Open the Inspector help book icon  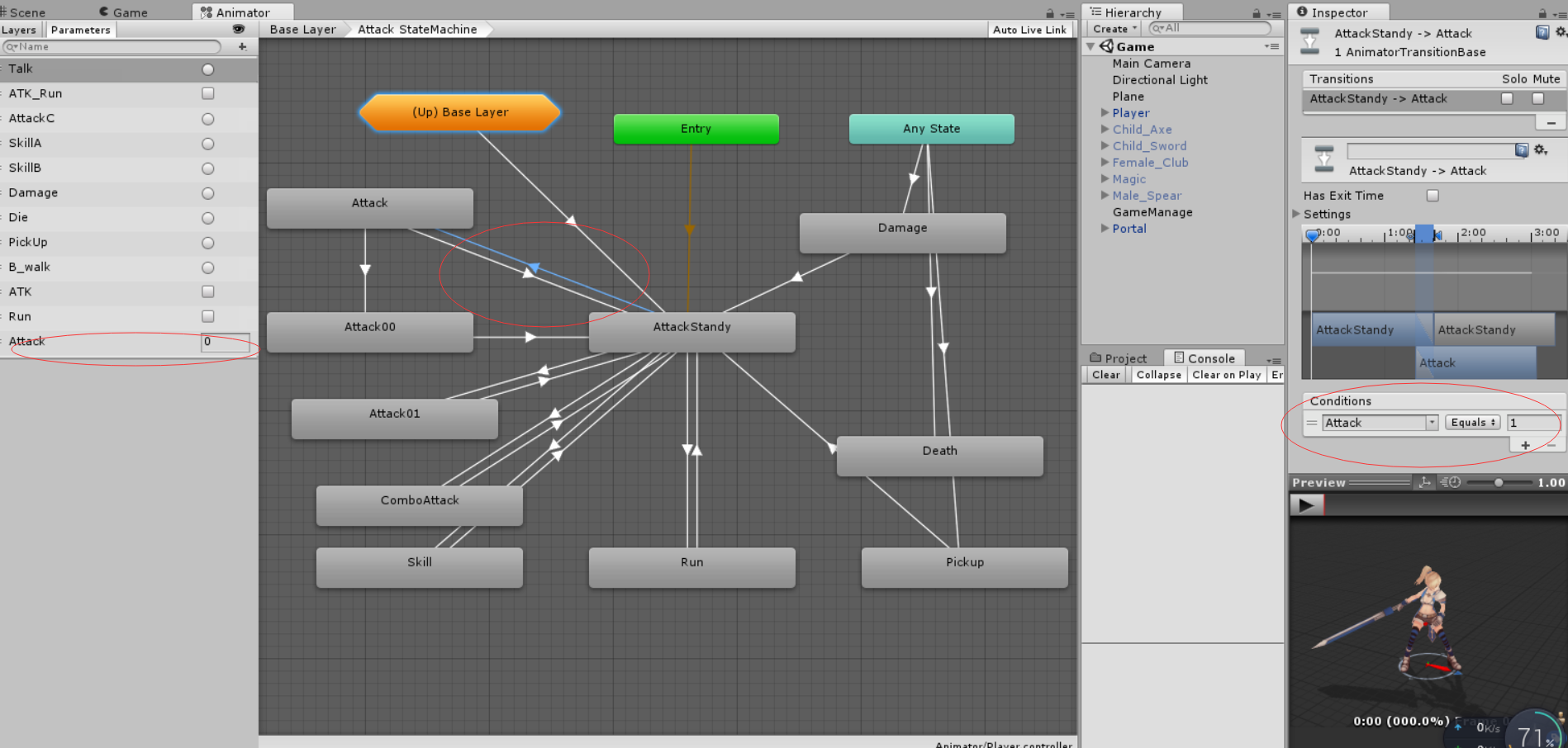click(x=1542, y=32)
